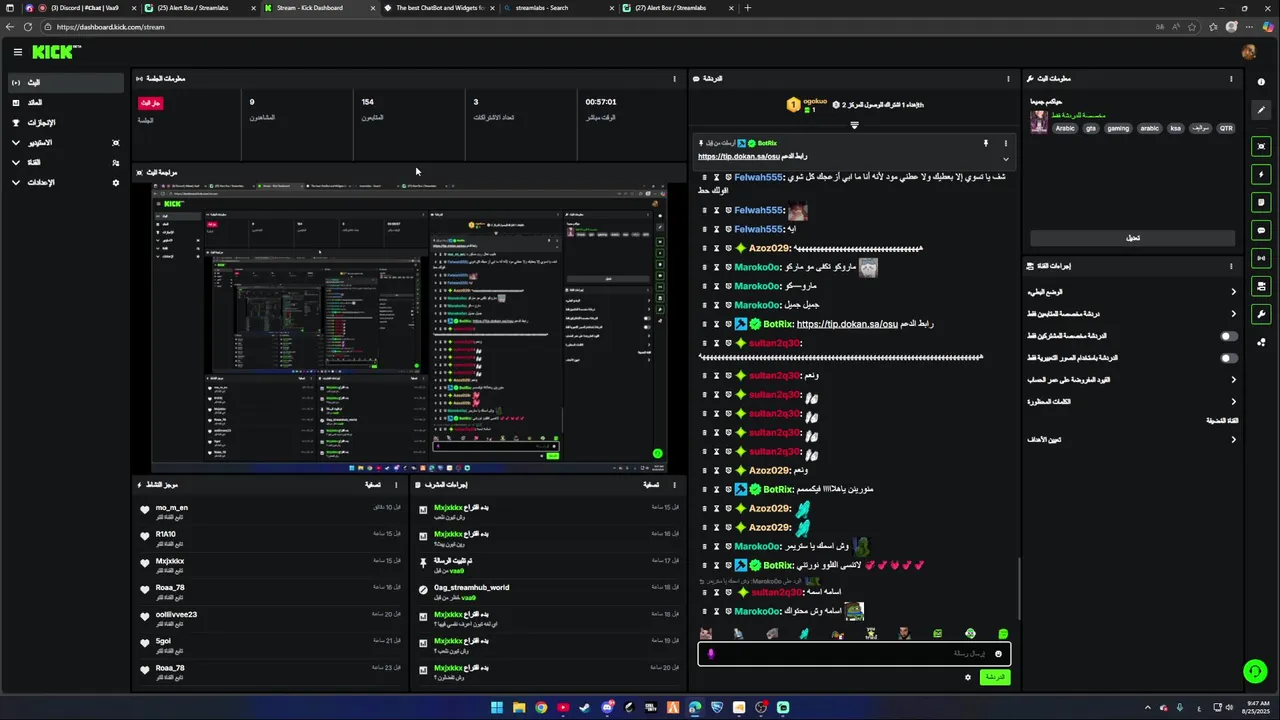Toggle the notes widget icon in right rail
Viewport: 1280px width, 720px height.
[x=1261, y=202]
